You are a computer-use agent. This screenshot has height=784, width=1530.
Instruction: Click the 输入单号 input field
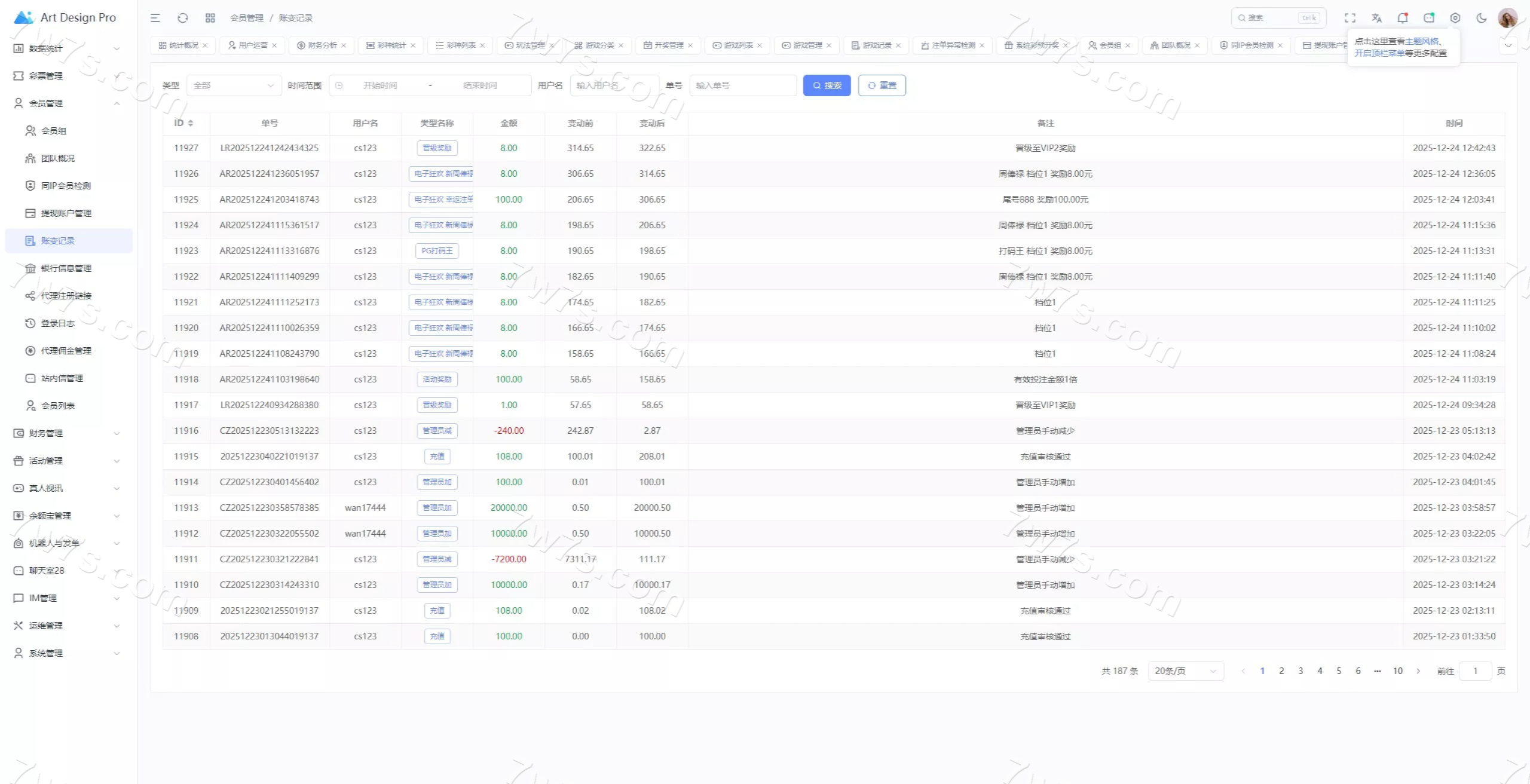pyautogui.click(x=742, y=85)
